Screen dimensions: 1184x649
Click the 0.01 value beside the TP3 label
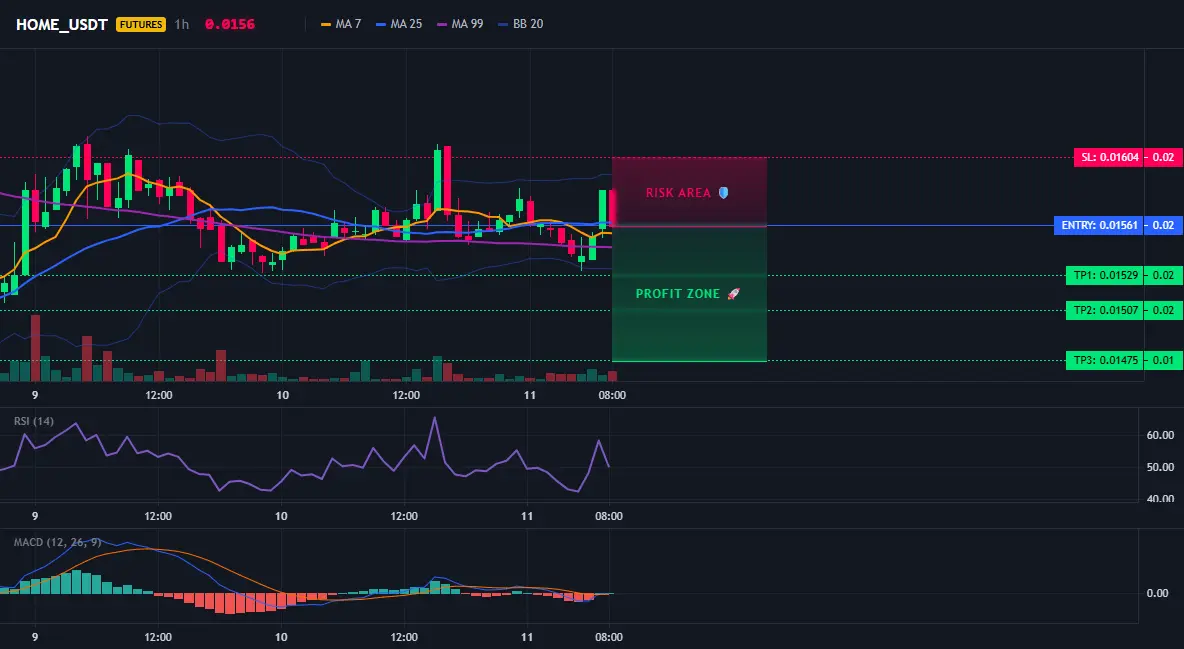[x=1164, y=360]
